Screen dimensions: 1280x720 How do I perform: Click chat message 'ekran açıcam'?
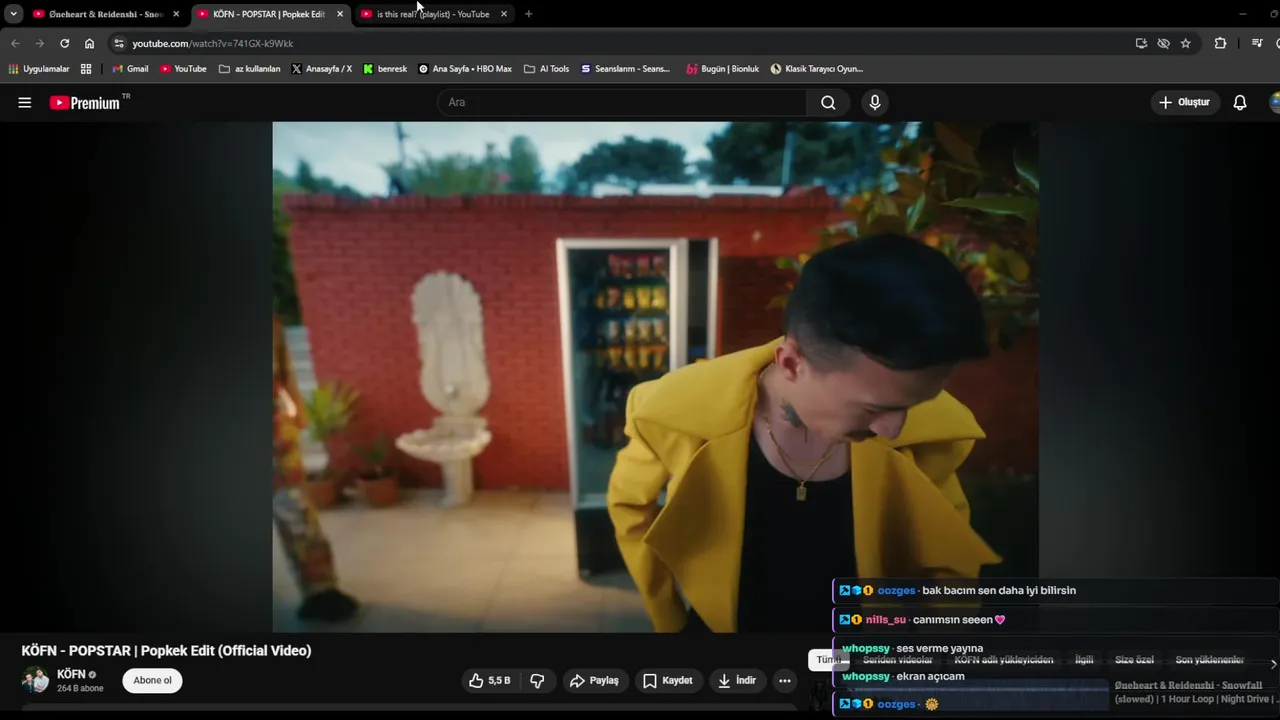931,676
